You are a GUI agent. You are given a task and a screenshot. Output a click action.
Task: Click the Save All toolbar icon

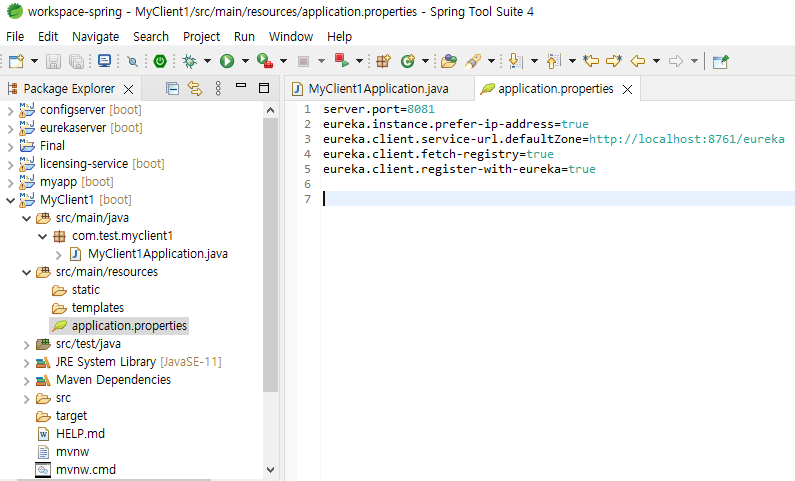[x=76, y=61]
